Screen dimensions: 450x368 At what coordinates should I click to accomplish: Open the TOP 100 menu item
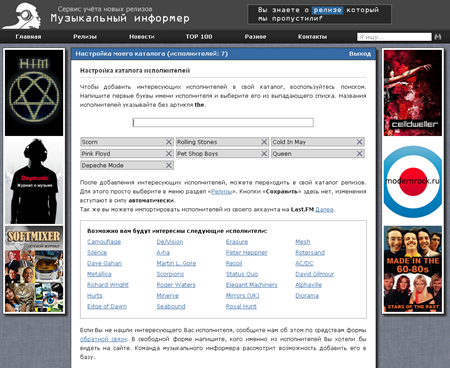[199, 37]
